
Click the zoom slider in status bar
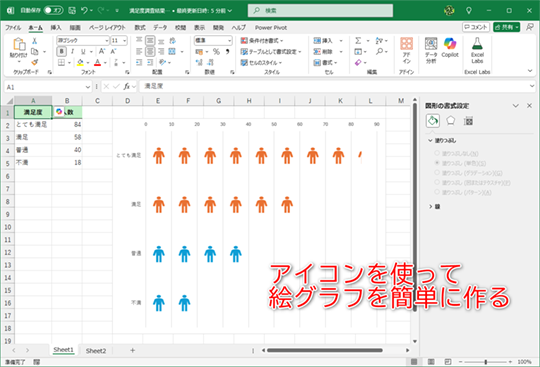[486, 362]
